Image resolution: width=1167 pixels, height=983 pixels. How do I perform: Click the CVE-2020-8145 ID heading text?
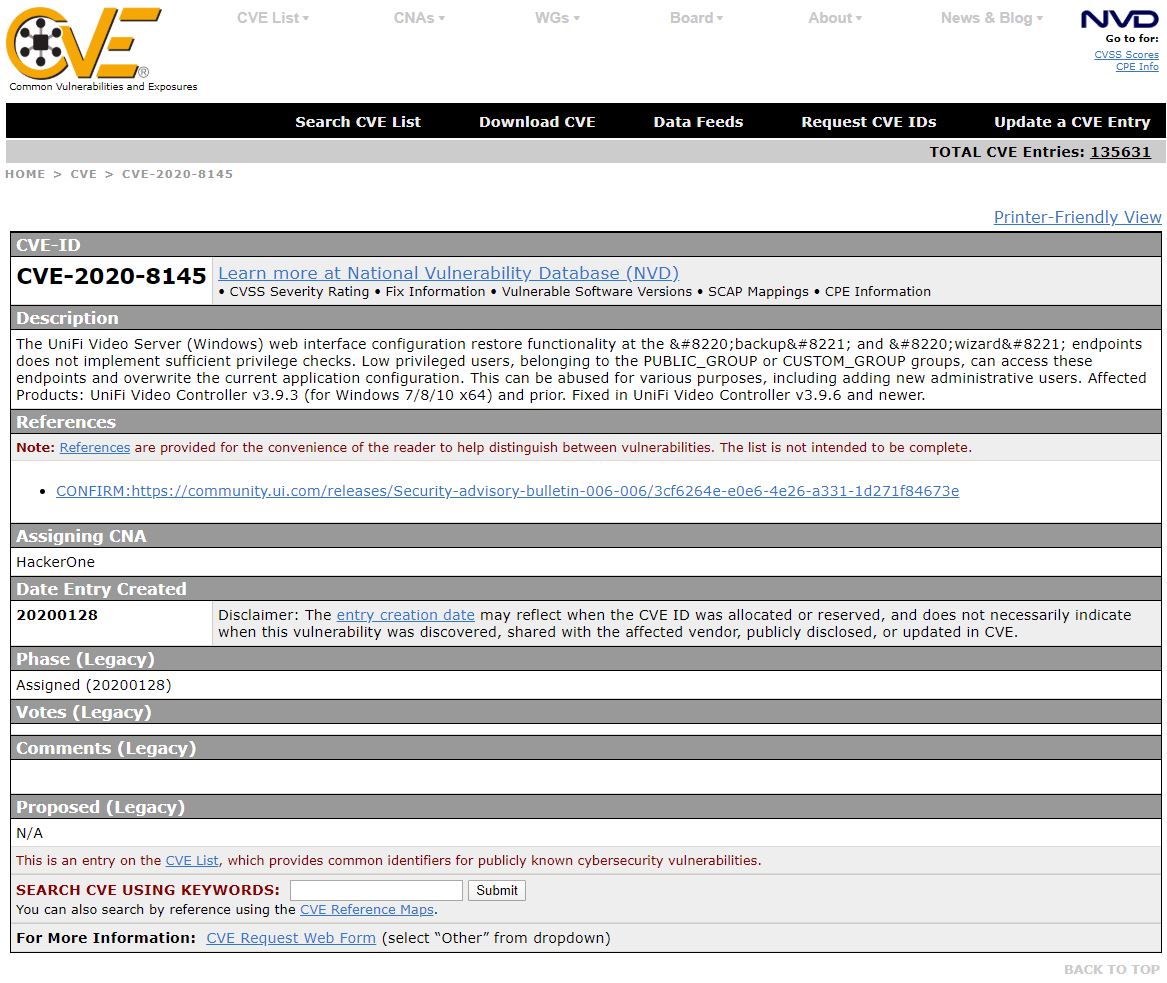(111, 276)
